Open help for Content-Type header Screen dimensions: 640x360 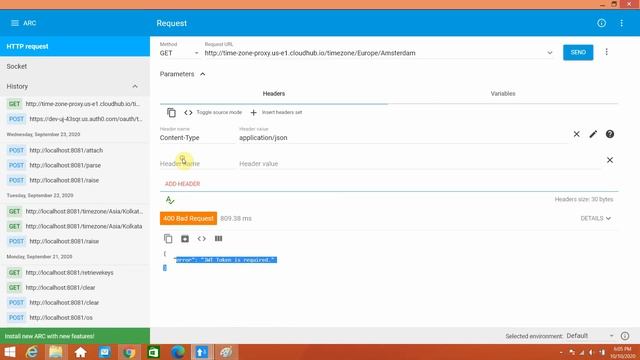610,134
